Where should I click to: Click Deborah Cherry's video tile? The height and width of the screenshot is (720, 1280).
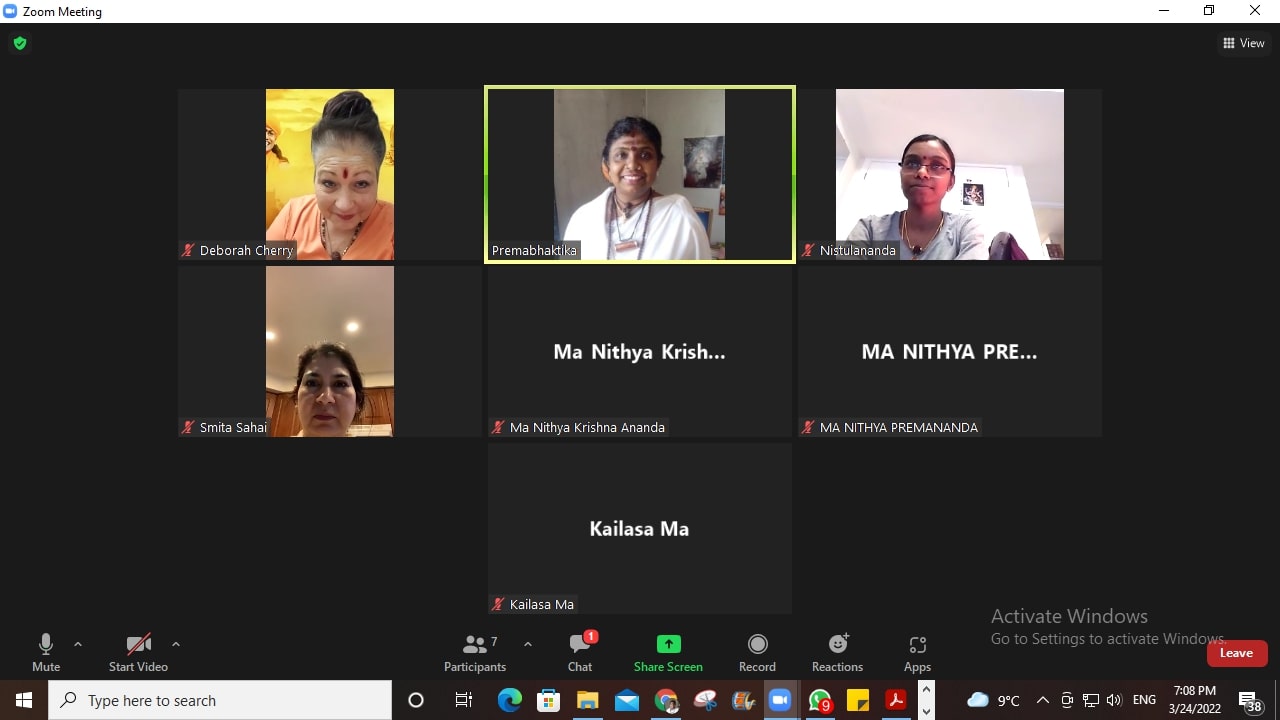pos(330,175)
